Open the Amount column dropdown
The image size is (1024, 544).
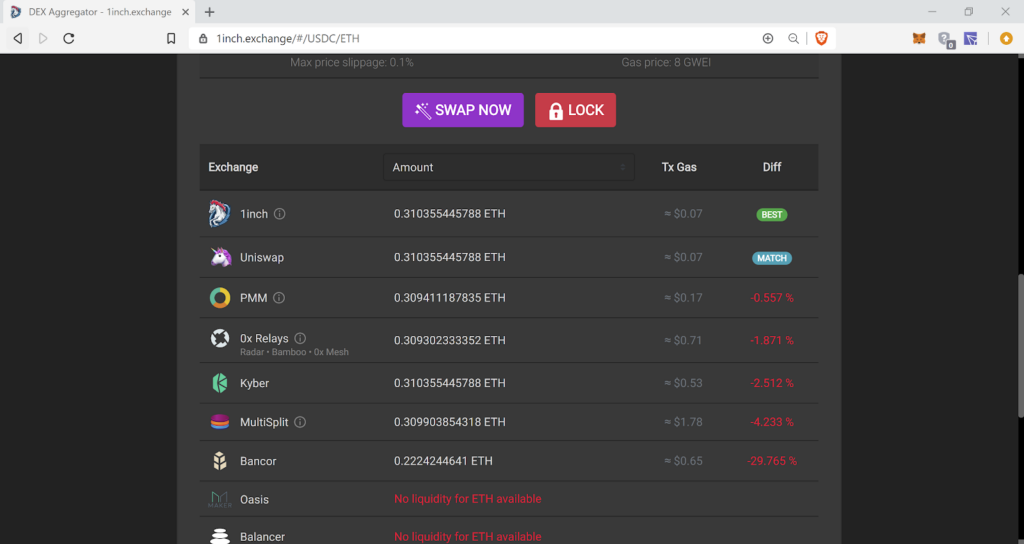[x=508, y=167]
